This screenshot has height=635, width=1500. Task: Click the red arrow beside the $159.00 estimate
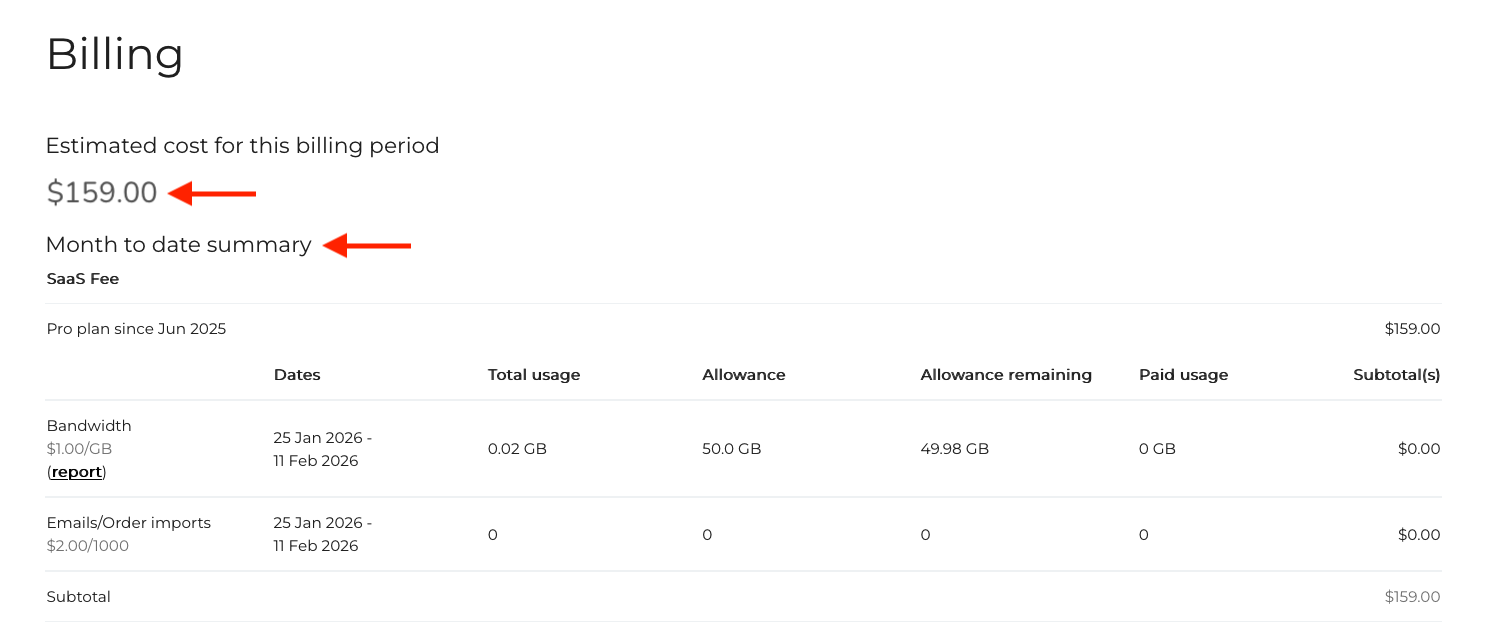[x=212, y=193]
